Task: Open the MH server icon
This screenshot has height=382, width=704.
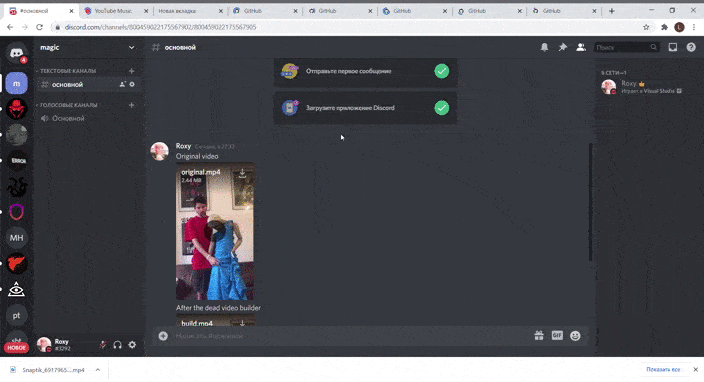Action: click(17, 238)
